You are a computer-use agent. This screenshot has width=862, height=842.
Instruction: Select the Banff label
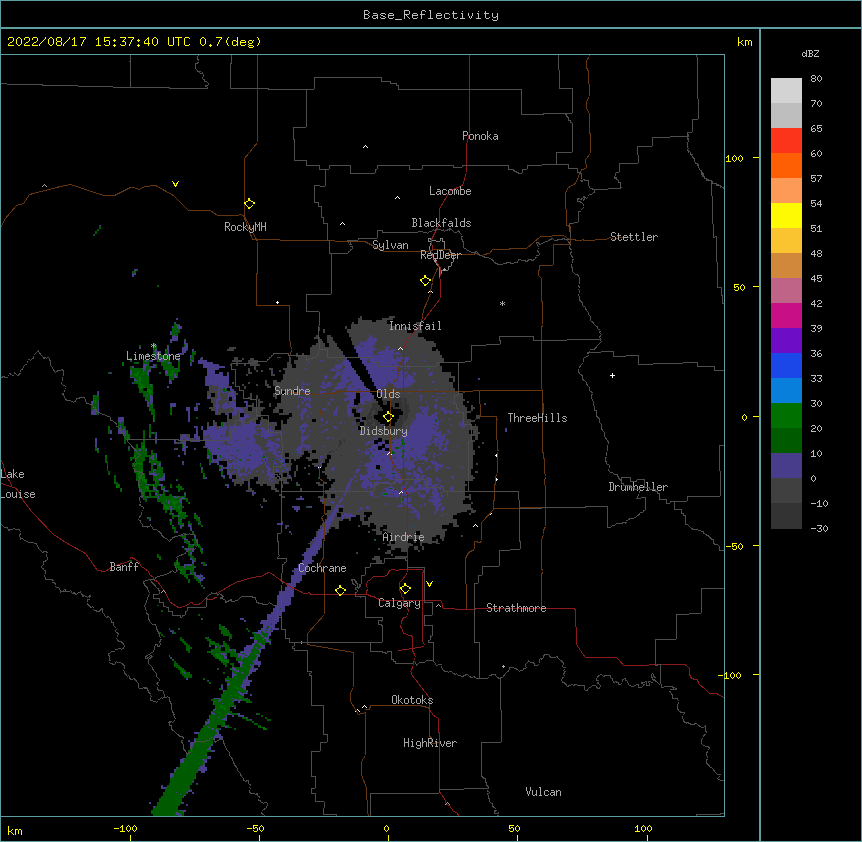pos(124,567)
